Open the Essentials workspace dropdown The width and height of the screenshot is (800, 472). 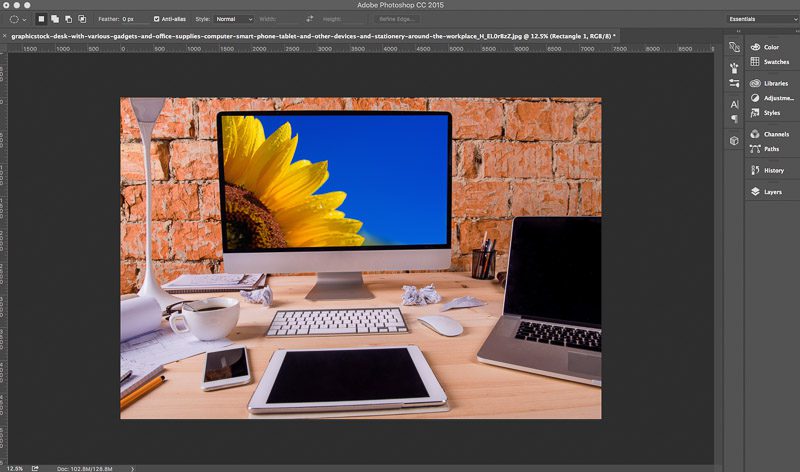(762, 19)
